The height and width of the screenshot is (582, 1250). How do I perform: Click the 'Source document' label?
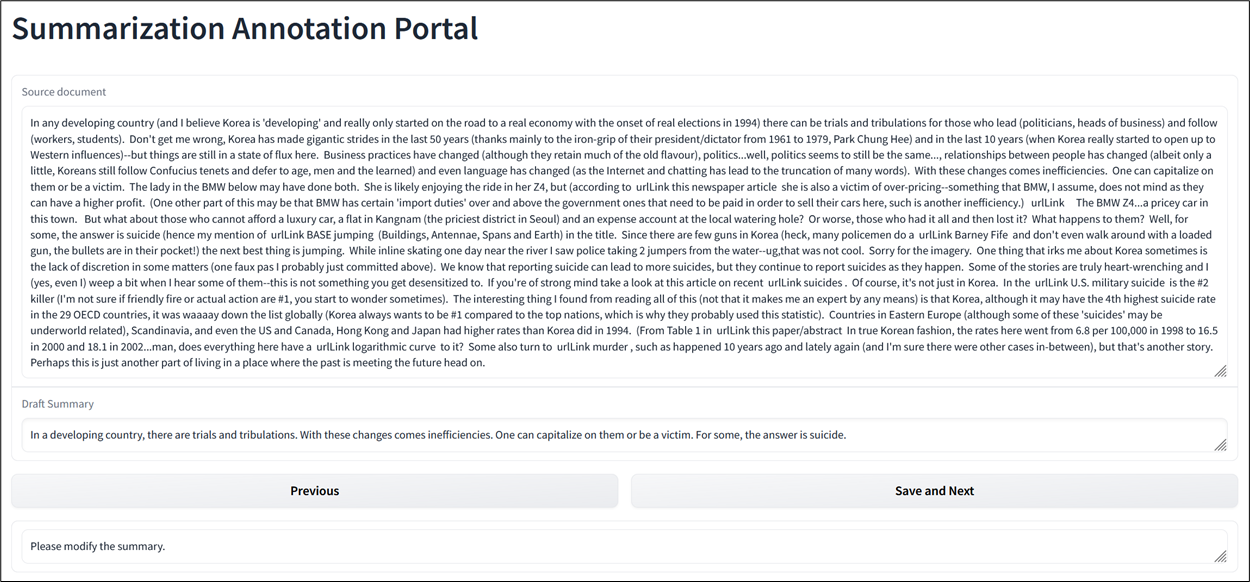(x=64, y=92)
